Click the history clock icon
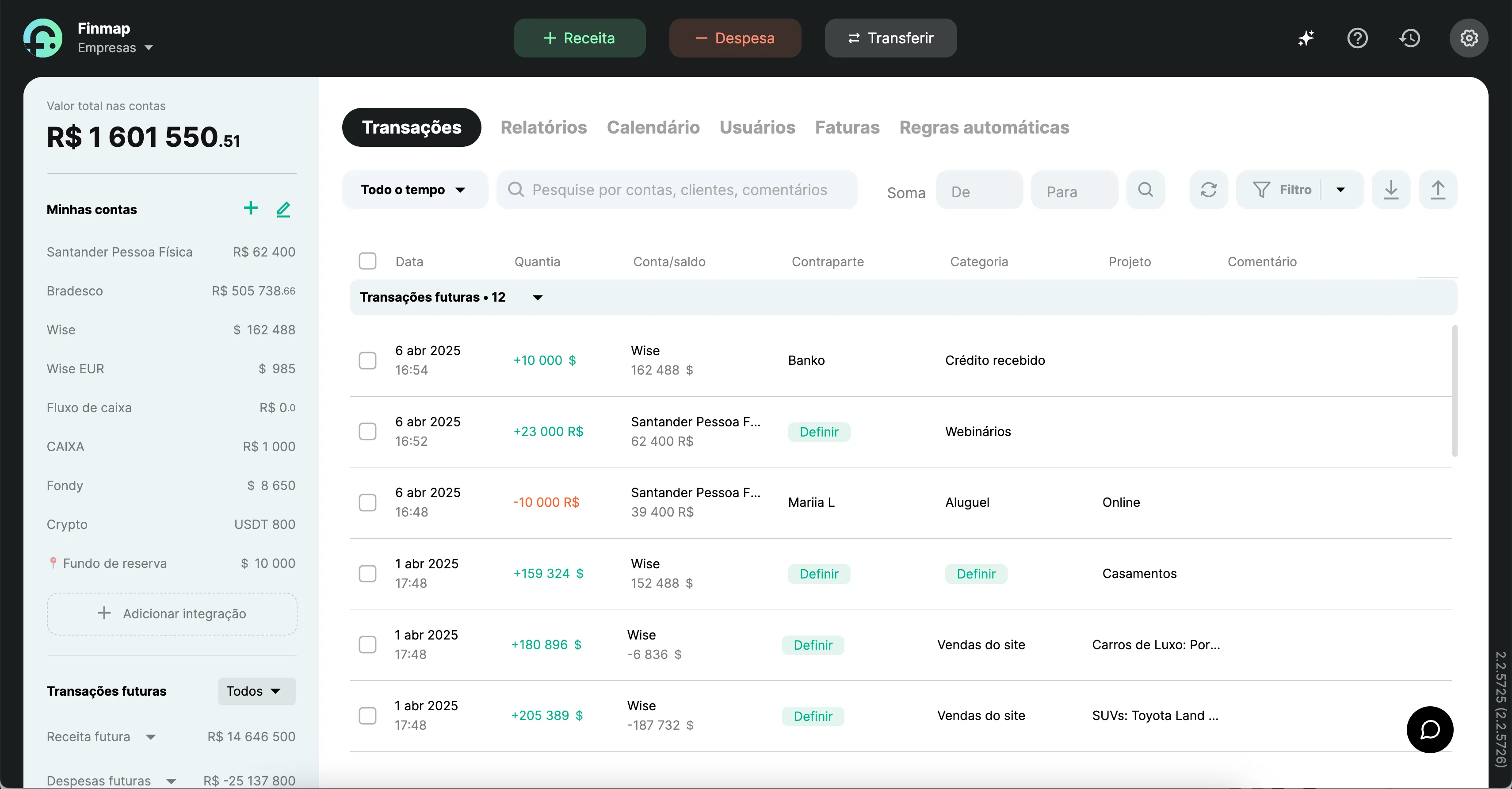This screenshot has height=789, width=1512. click(x=1409, y=38)
